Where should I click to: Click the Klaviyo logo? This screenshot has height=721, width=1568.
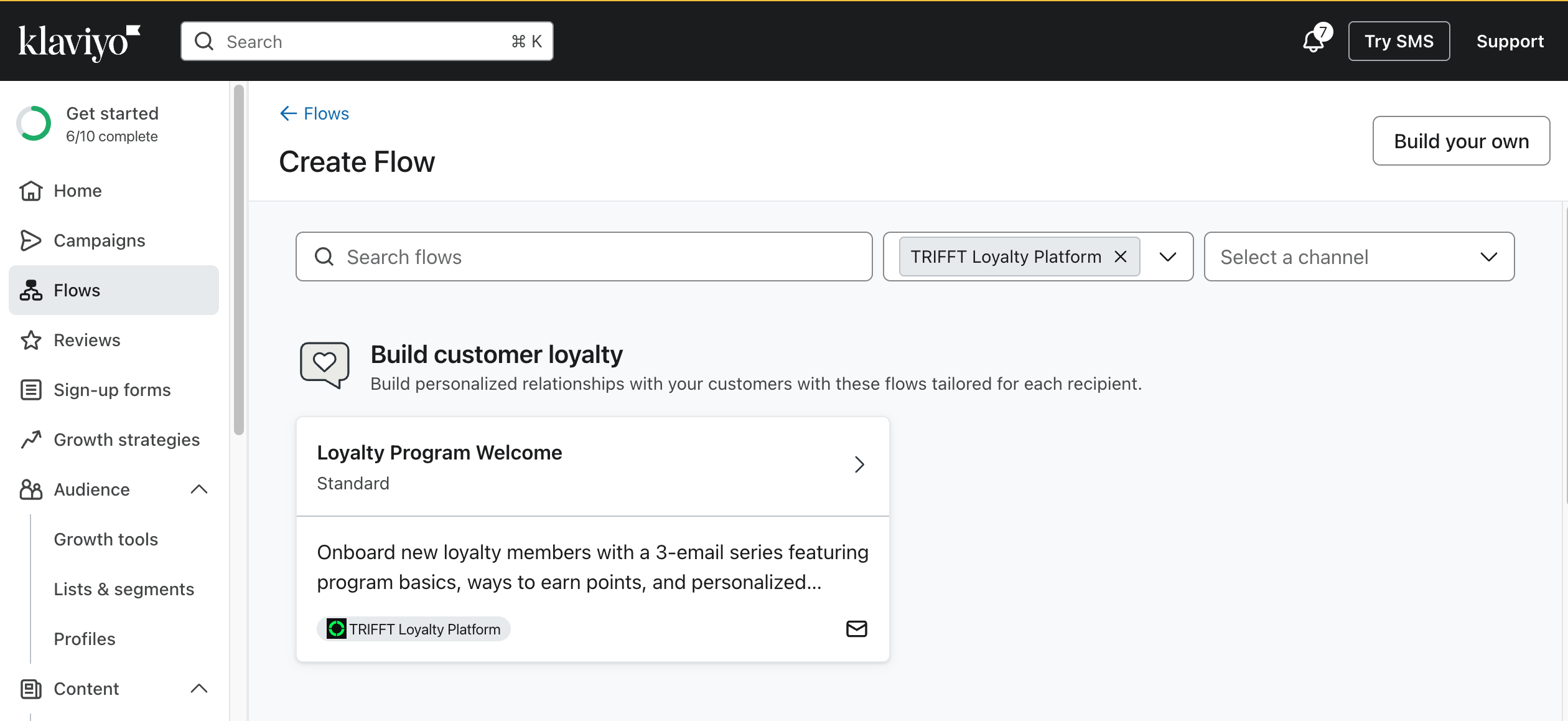[79, 42]
